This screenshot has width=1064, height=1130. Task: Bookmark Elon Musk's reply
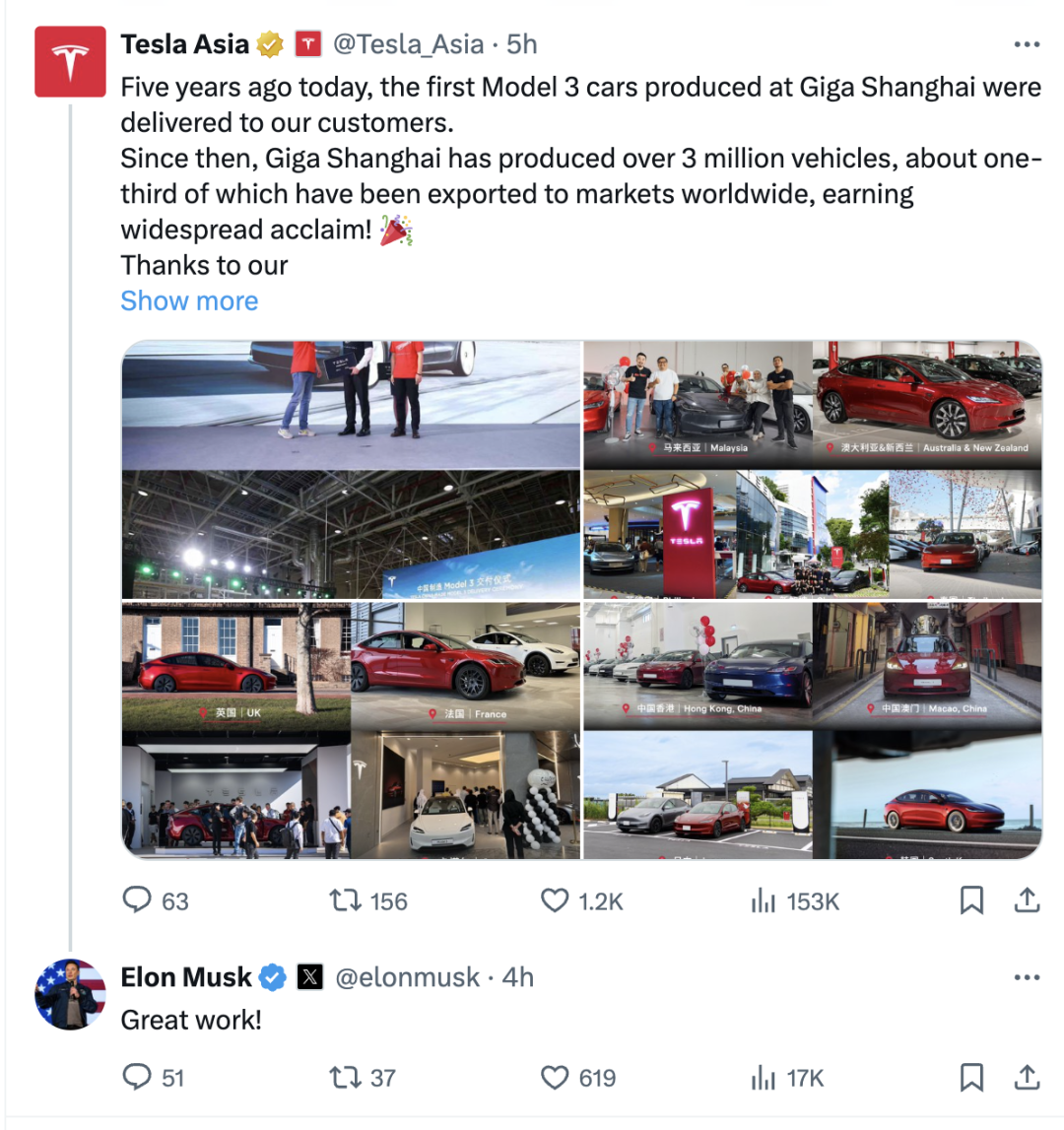click(971, 1078)
